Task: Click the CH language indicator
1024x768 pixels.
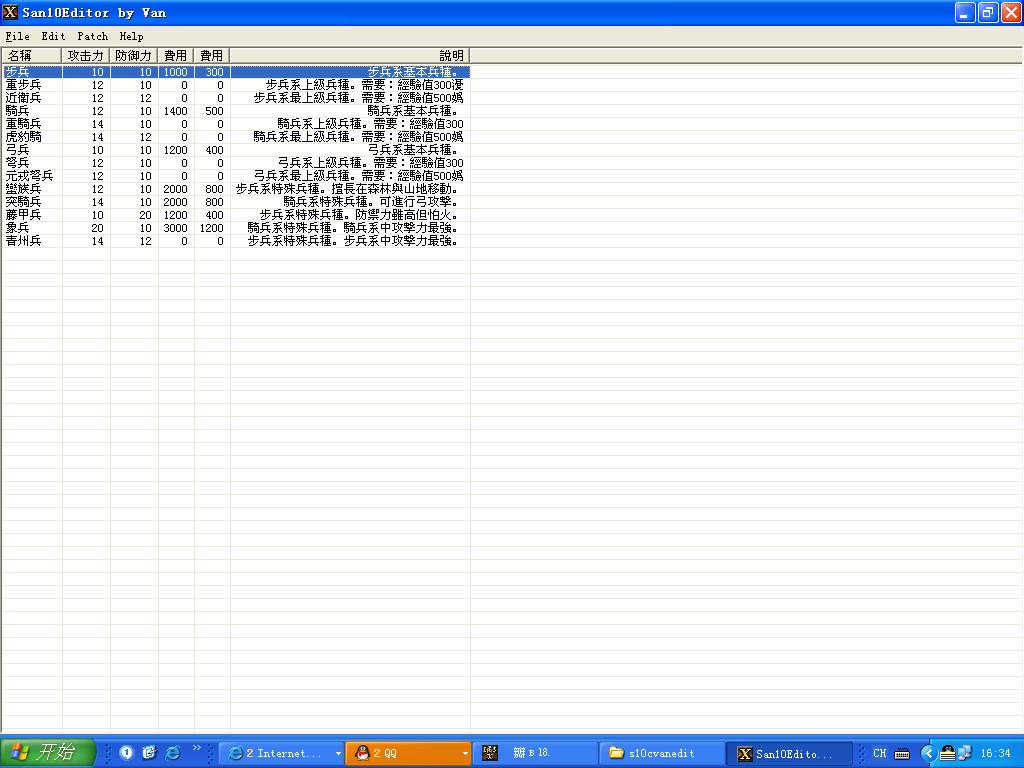Action: pyautogui.click(x=879, y=753)
